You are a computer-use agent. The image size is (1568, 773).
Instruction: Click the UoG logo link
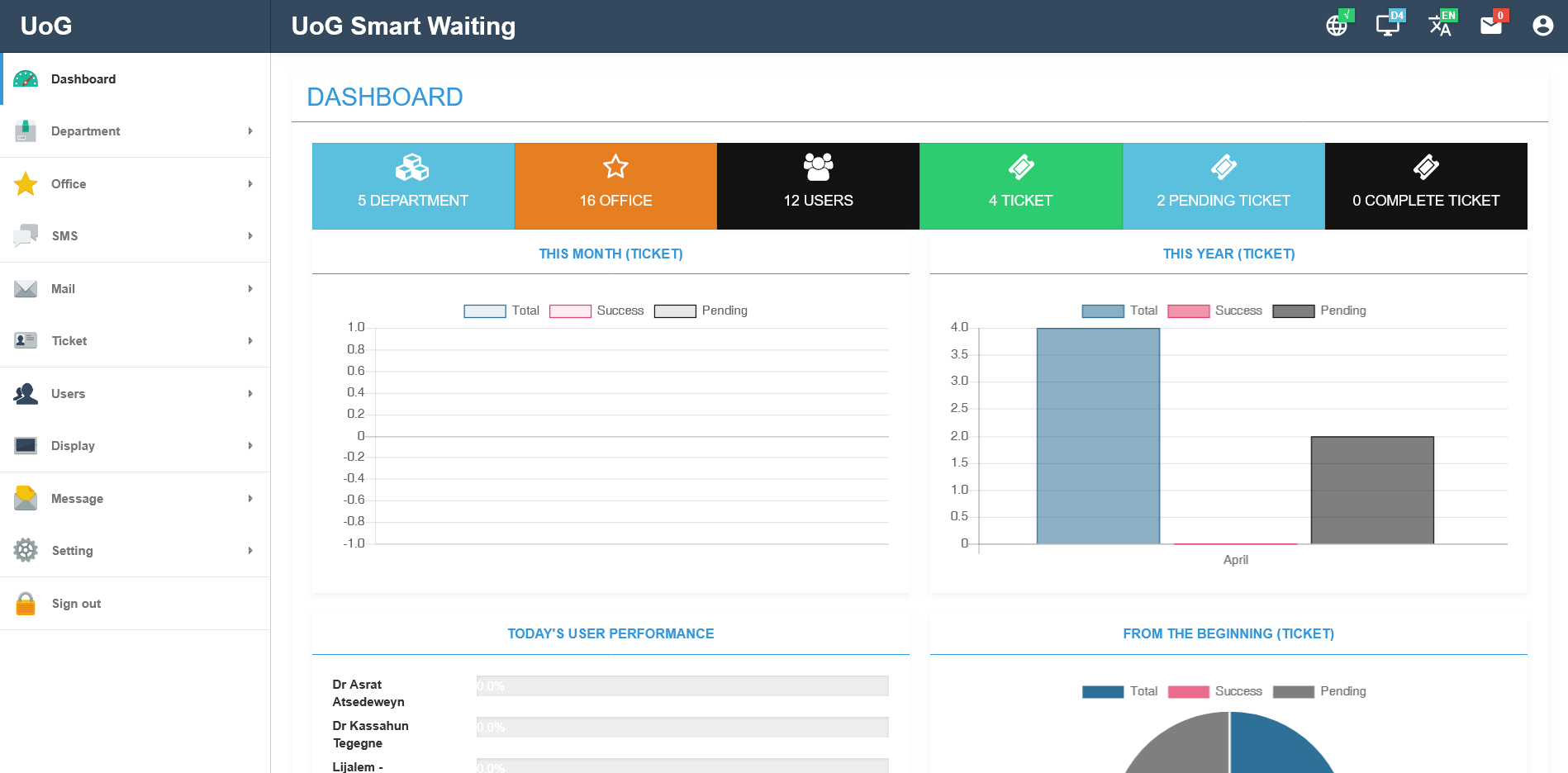pyautogui.click(x=46, y=26)
